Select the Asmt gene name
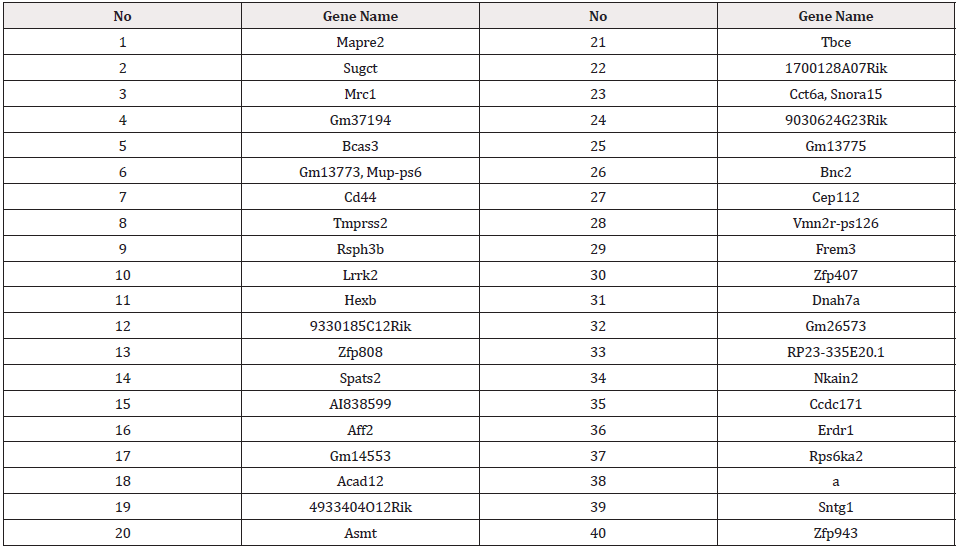 click(x=360, y=533)
